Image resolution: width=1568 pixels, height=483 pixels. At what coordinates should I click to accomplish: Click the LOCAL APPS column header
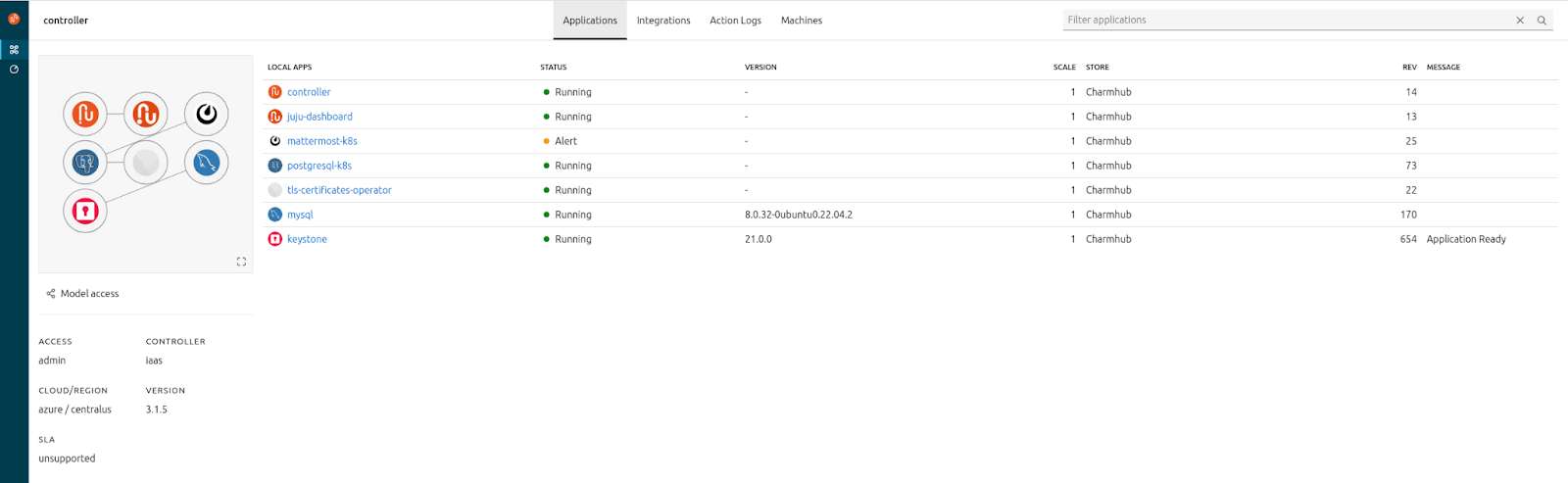pyautogui.click(x=289, y=68)
